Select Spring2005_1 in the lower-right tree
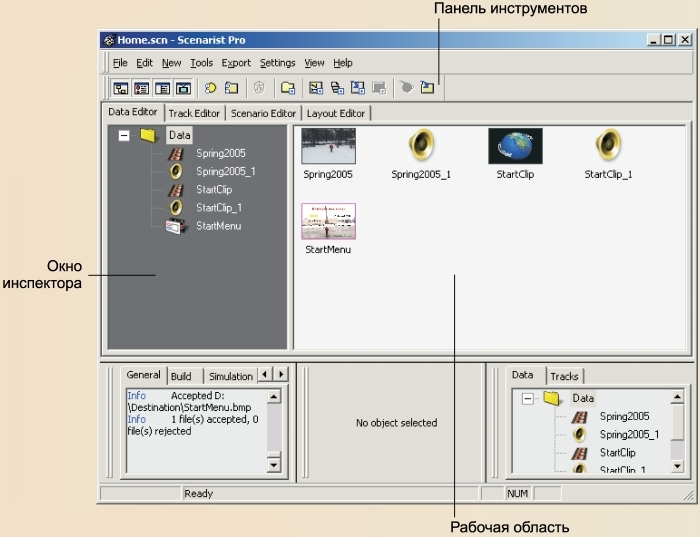 (x=629, y=434)
